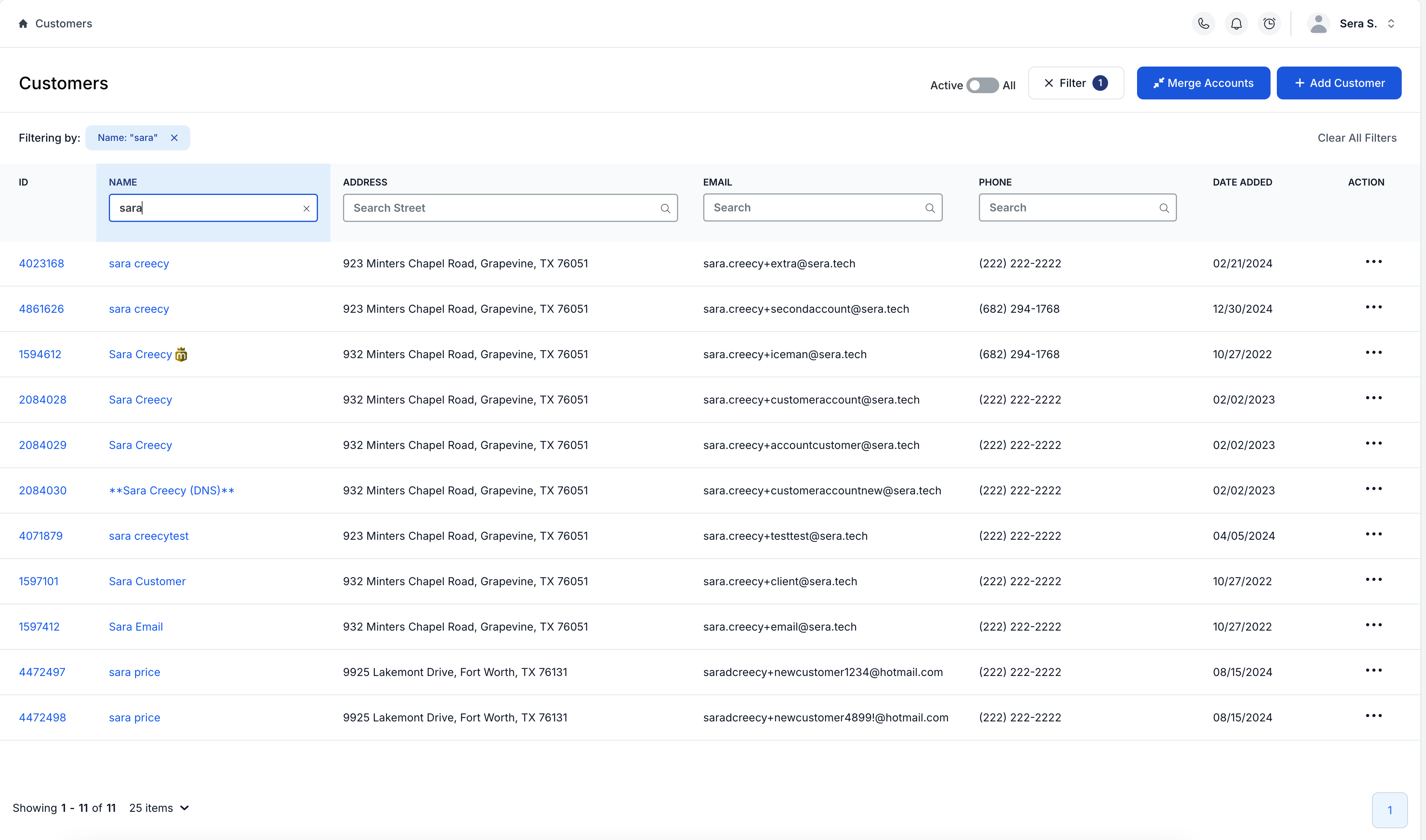This screenshot has width=1426, height=840.
Task: Click the home icon in the breadcrumb
Action: click(x=23, y=23)
